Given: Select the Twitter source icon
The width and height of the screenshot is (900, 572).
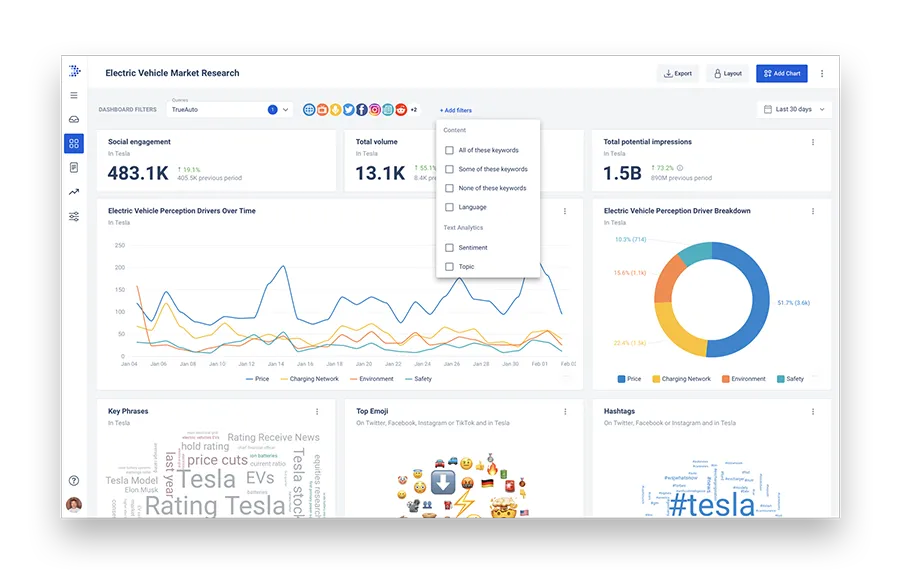Looking at the screenshot, I should [348, 110].
